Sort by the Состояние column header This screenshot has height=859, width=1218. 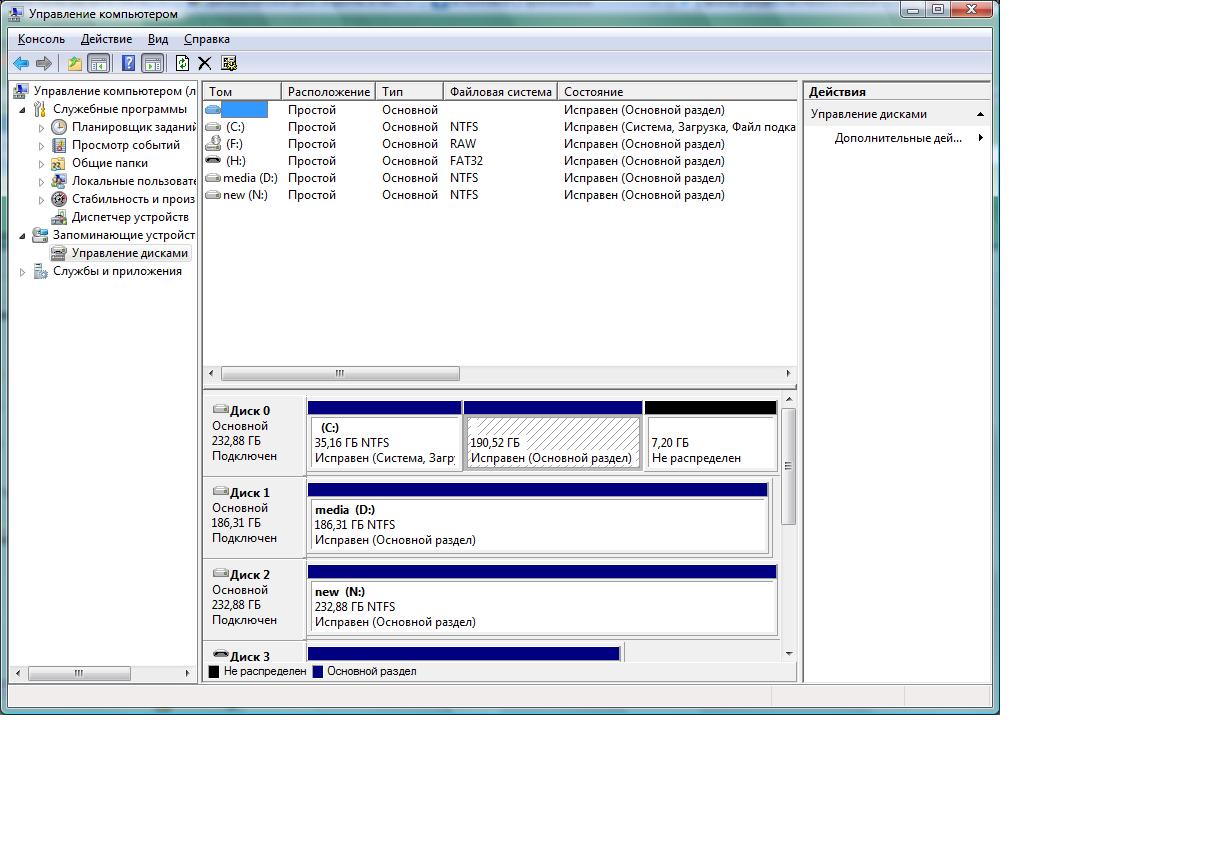point(678,92)
